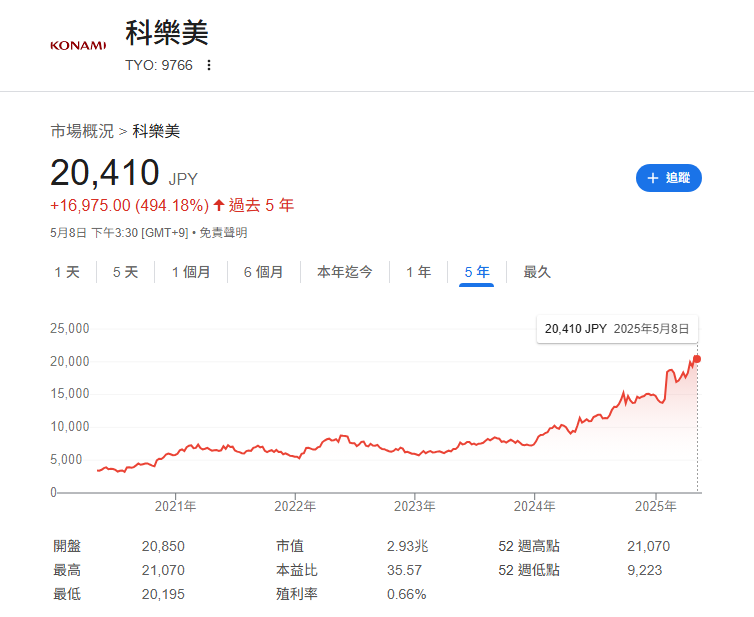Click the 殖利率 value 0.66%

pos(406,594)
